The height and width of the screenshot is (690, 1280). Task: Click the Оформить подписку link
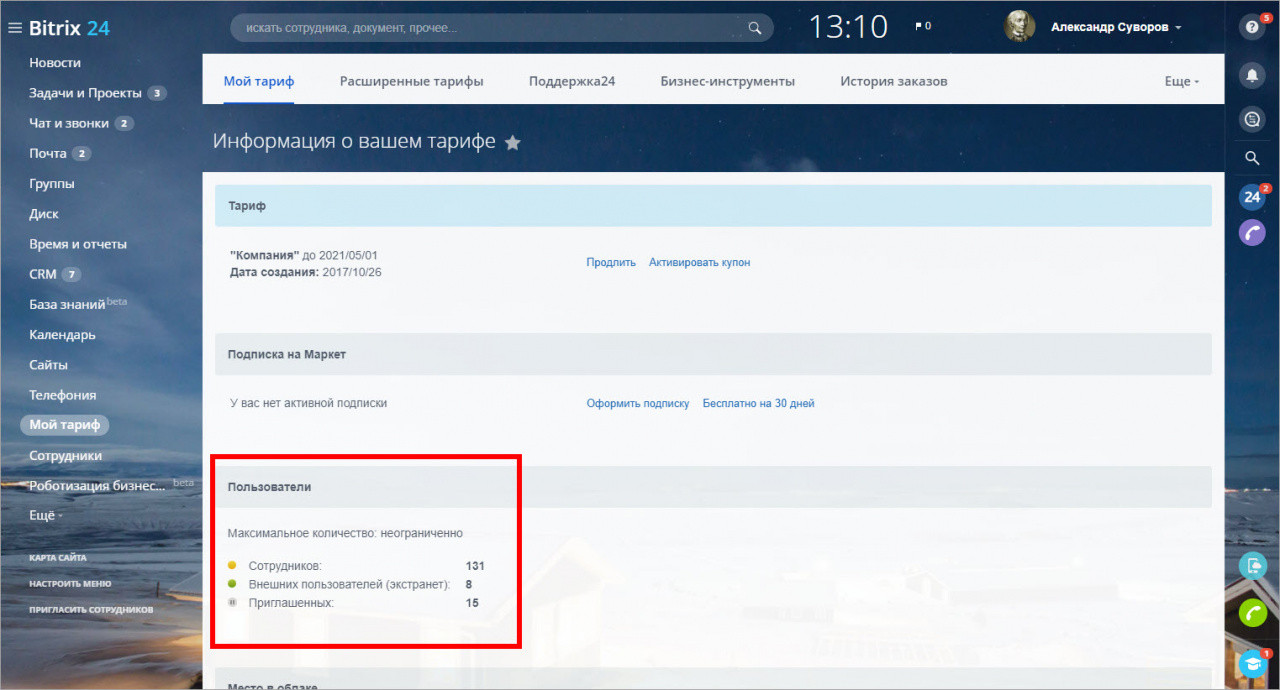point(638,403)
